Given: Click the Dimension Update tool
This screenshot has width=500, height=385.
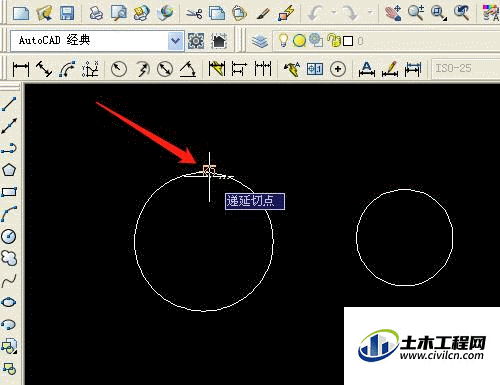Looking at the screenshot, I should click(x=413, y=69).
